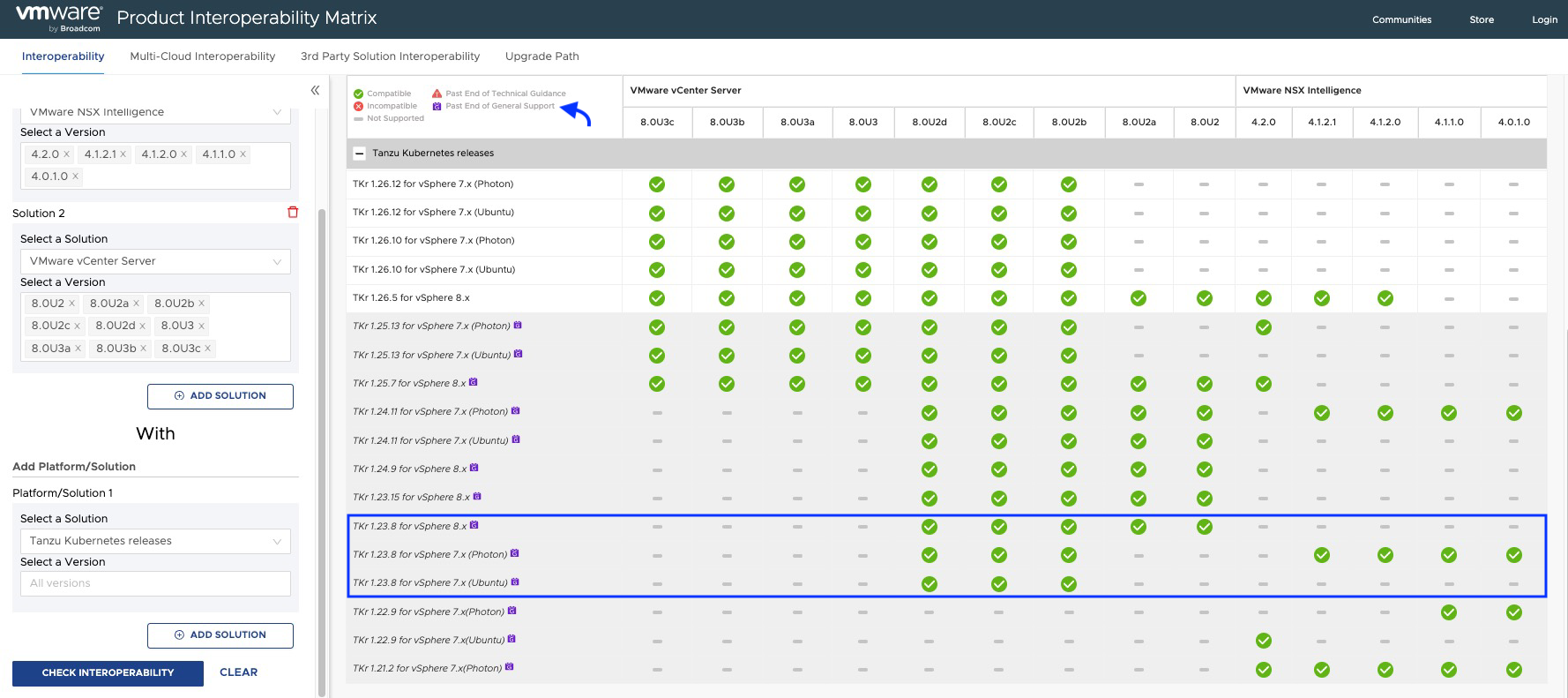Switch to the Upgrade Path tab
This screenshot has height=698, width=1568.
pyautogui.click(x=541, y=56)
